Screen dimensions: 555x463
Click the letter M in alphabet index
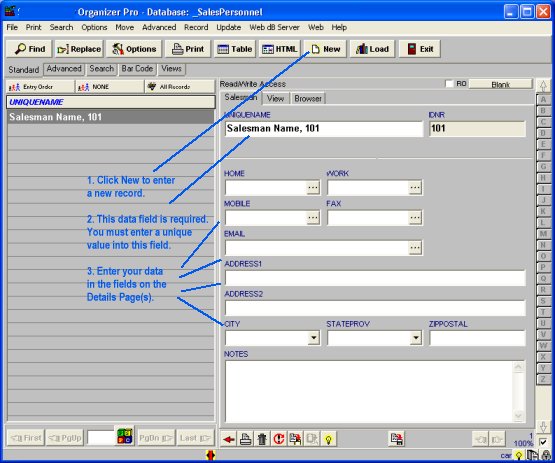tap(543, 234)
